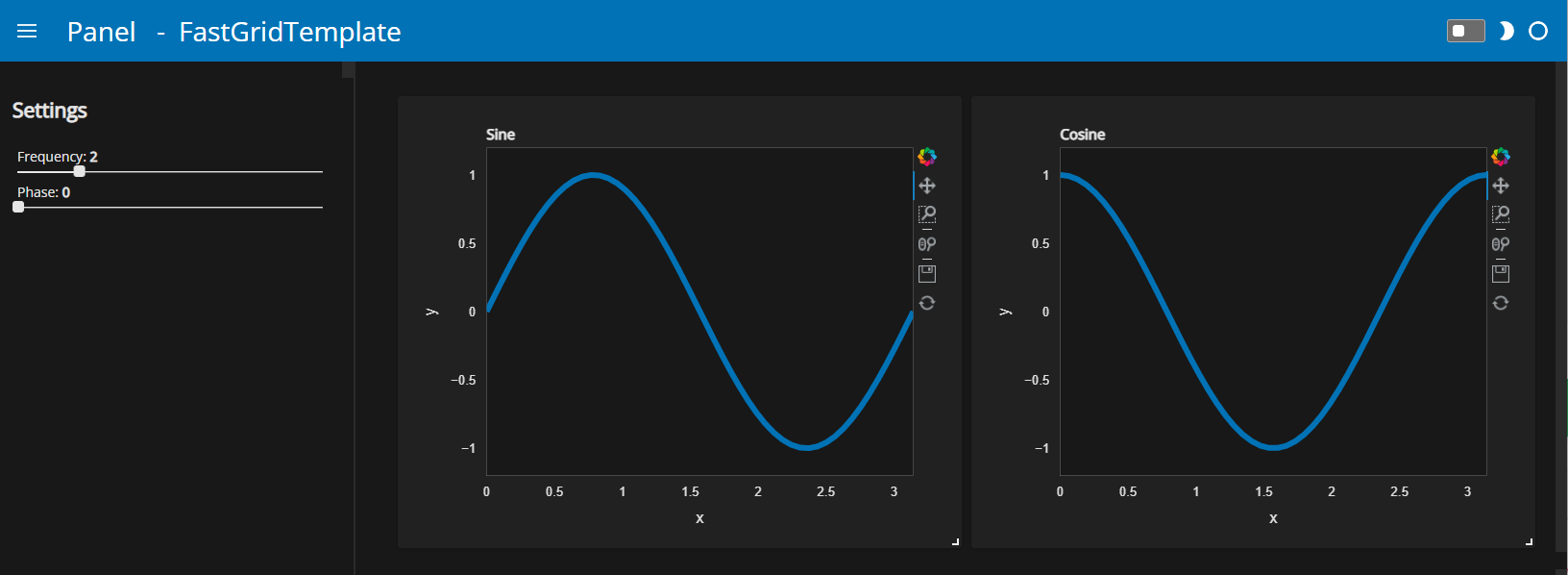Screen dimensions: 1568x575
Task: Click the Phase slider handle
Action: point(18,207)
